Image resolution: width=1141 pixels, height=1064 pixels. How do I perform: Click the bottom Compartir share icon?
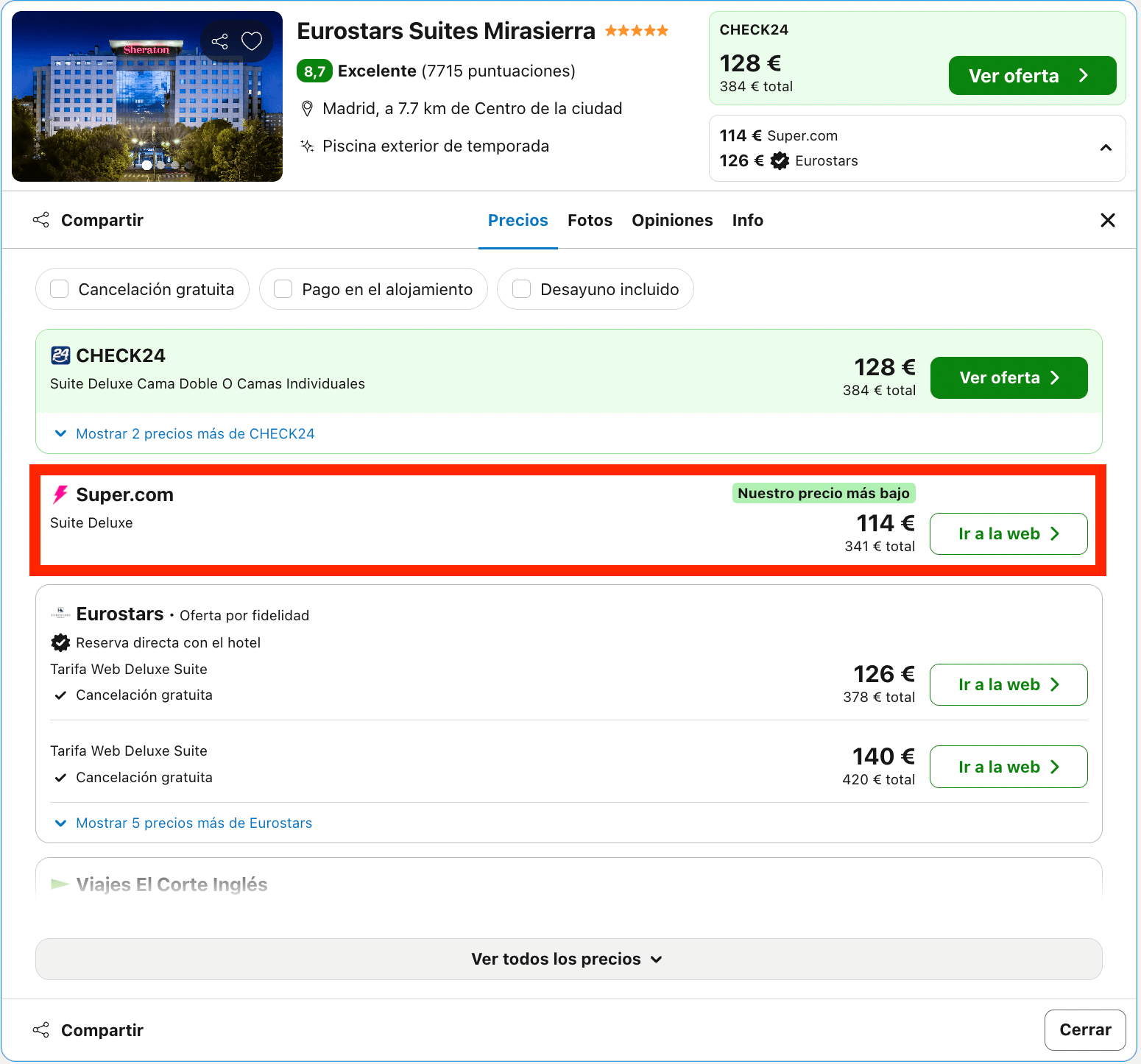41,1030
